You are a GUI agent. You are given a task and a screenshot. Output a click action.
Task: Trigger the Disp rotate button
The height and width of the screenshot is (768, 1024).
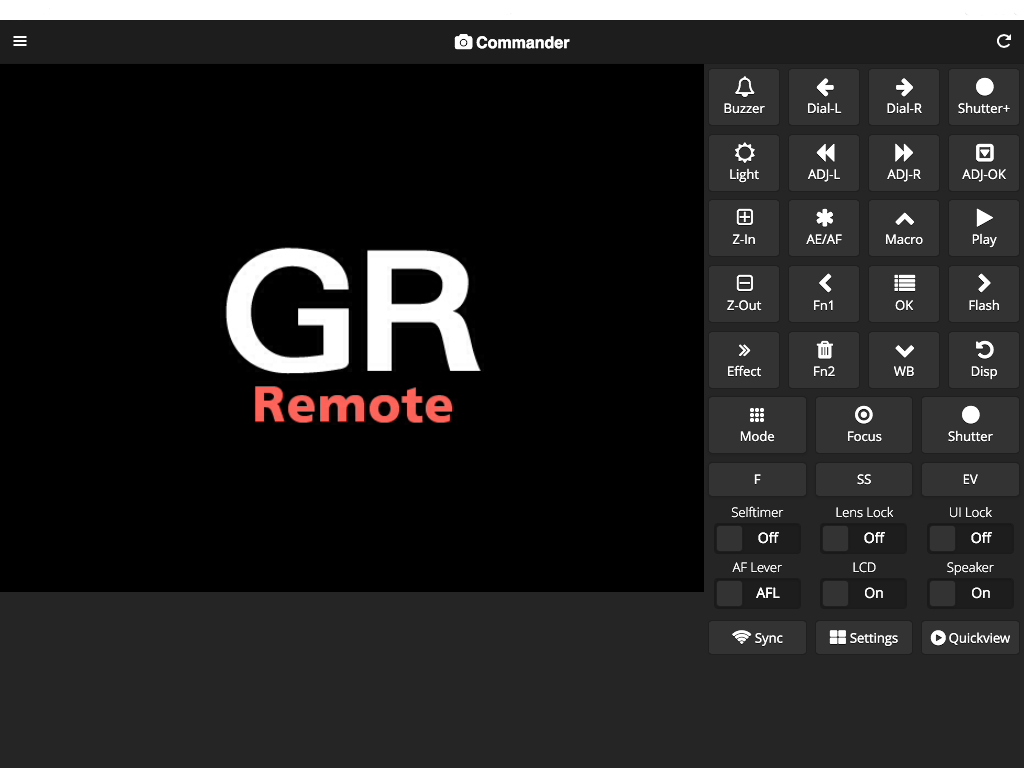point(983,359)
